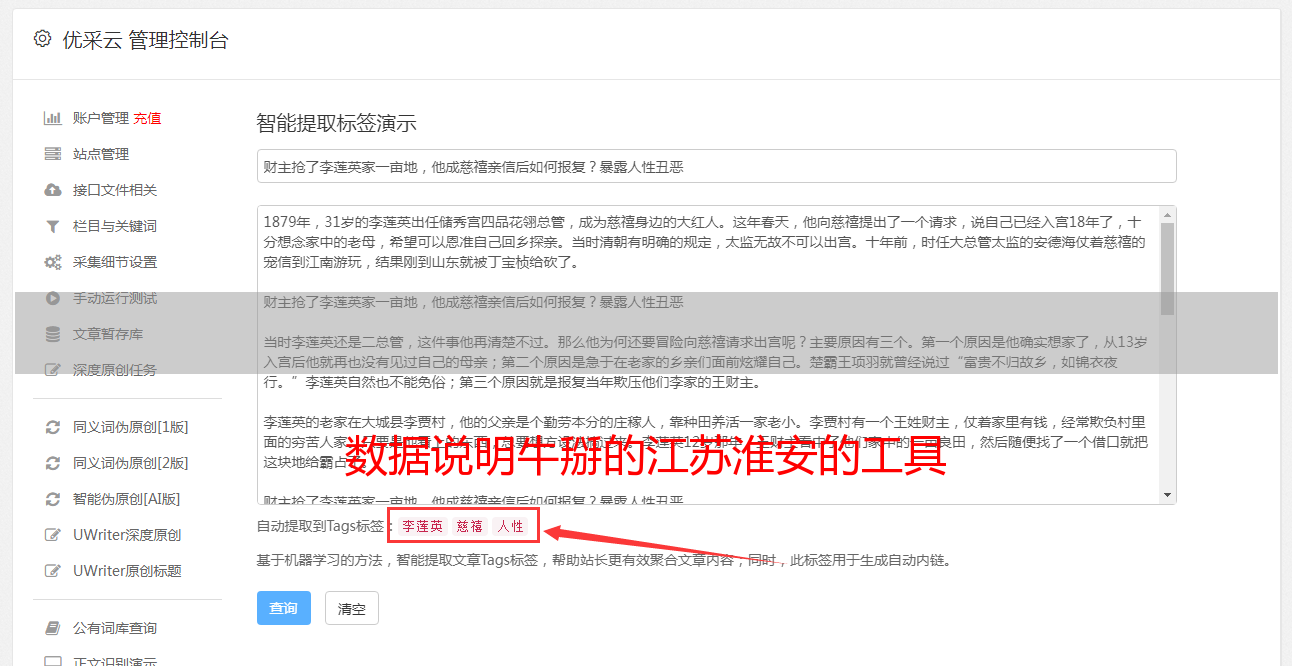Open 账户管理 via its bar chart icon
The height and width of the screenshot is (666, 1292).
coord(53,118)
